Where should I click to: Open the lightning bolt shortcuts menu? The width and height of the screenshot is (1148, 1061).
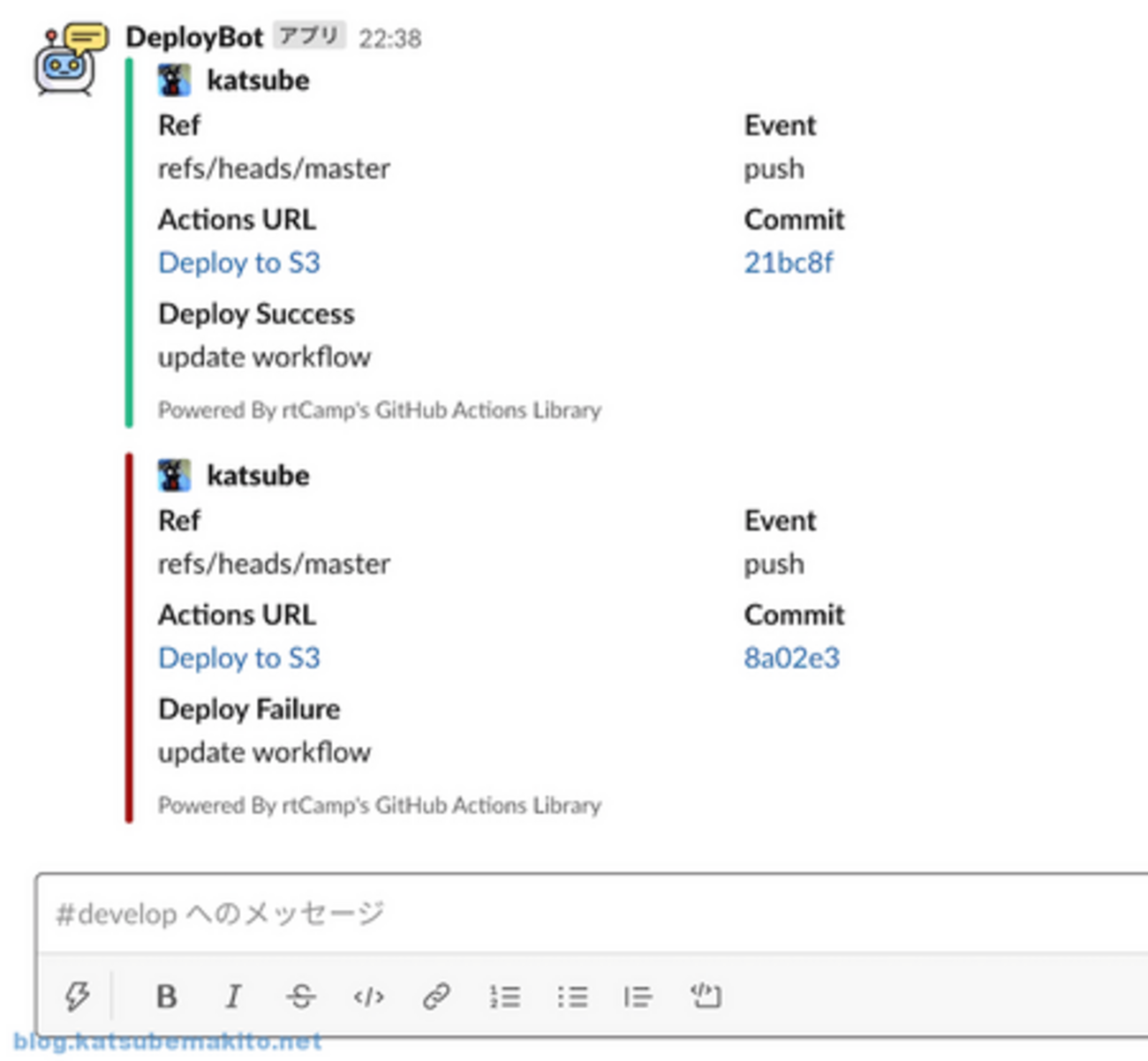click(x=78, y=997)
